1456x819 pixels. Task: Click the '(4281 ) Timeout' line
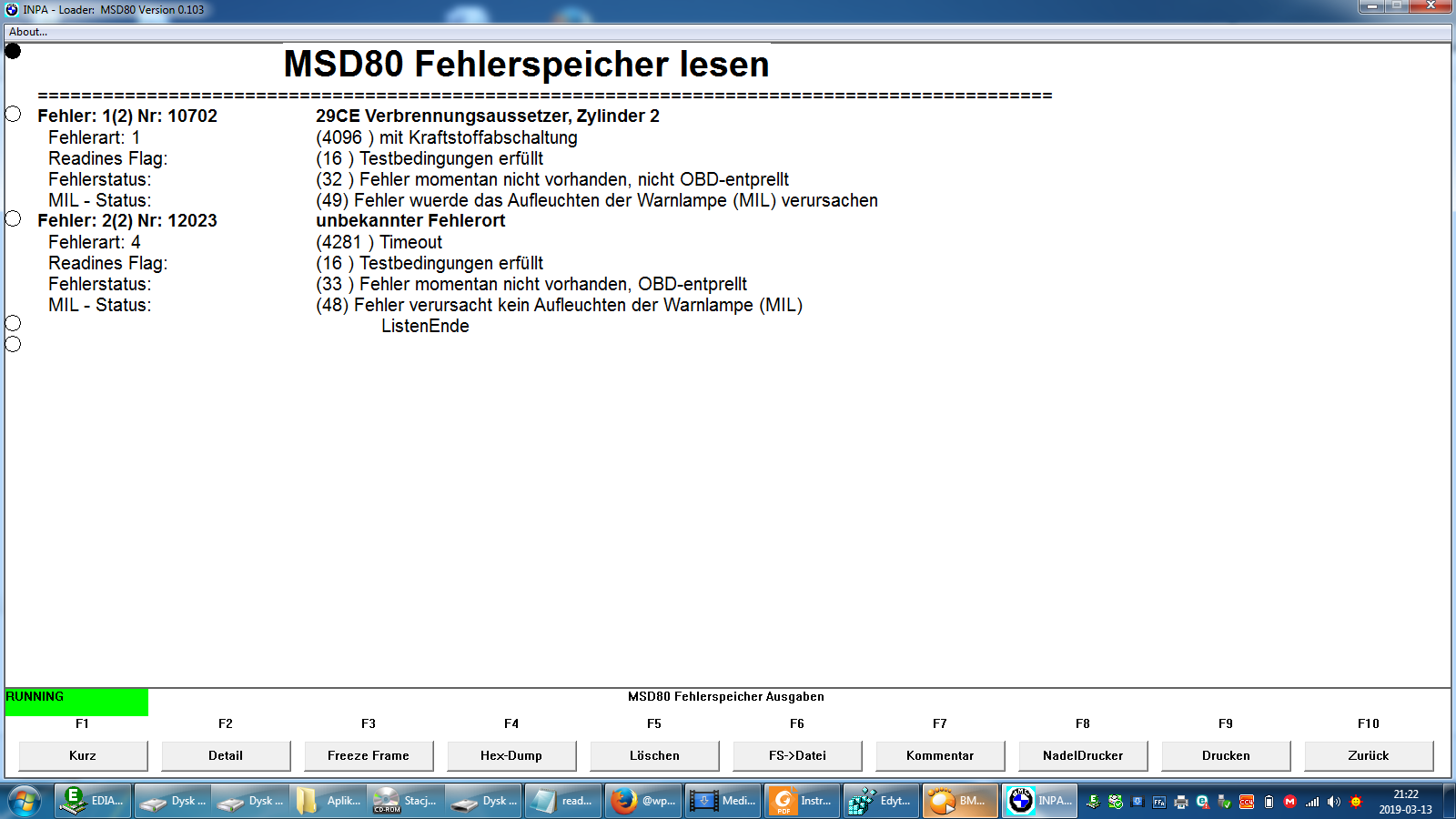click(x=379, y=242)
